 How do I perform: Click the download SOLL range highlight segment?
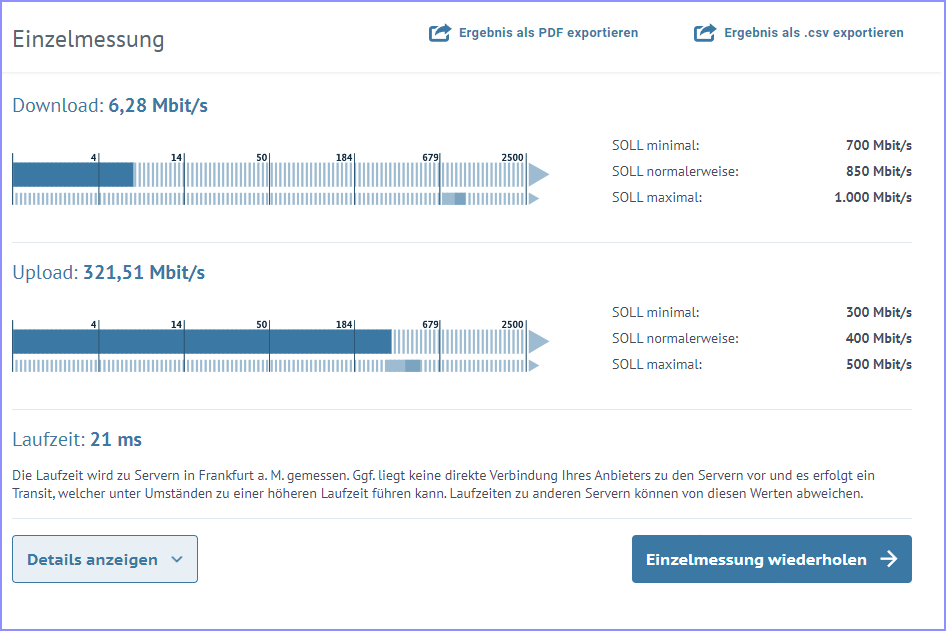tap(454, 198)
